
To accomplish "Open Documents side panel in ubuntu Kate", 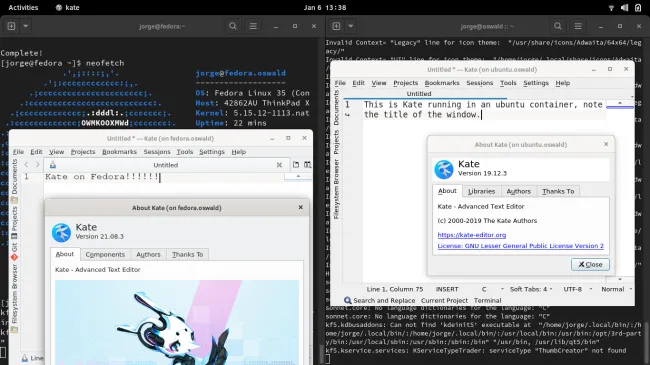I will click(x=336, y=107).
